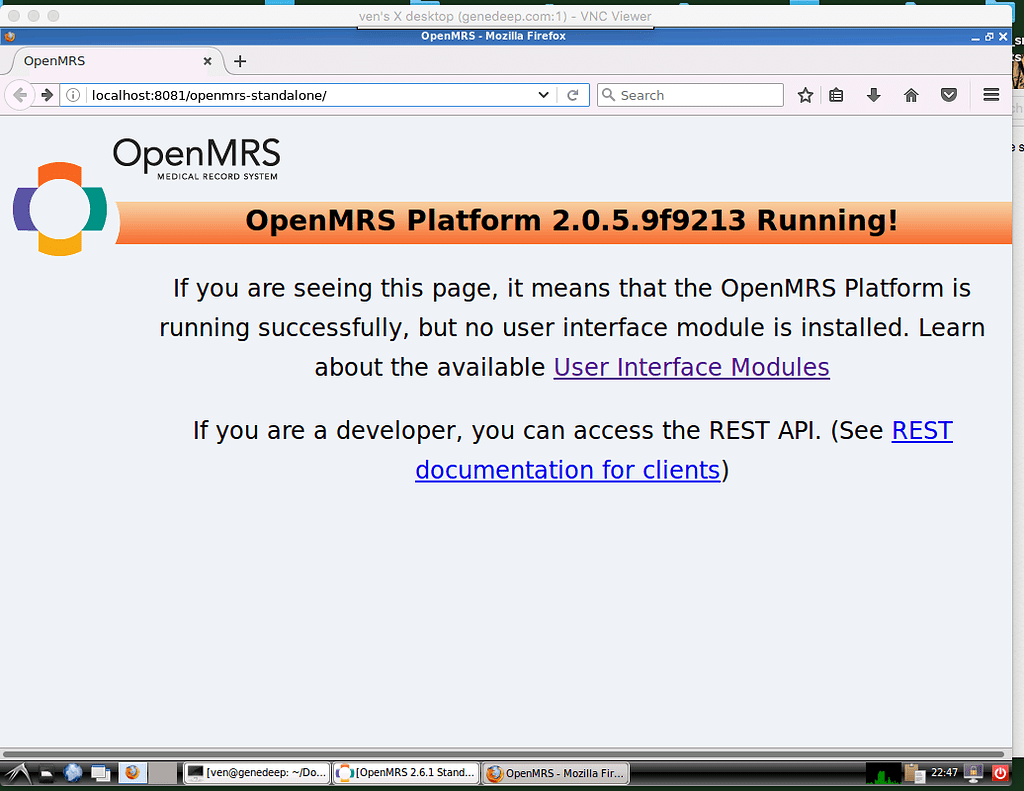
Task: Open the Firefox hamburger menu
Action: point(991,94)
